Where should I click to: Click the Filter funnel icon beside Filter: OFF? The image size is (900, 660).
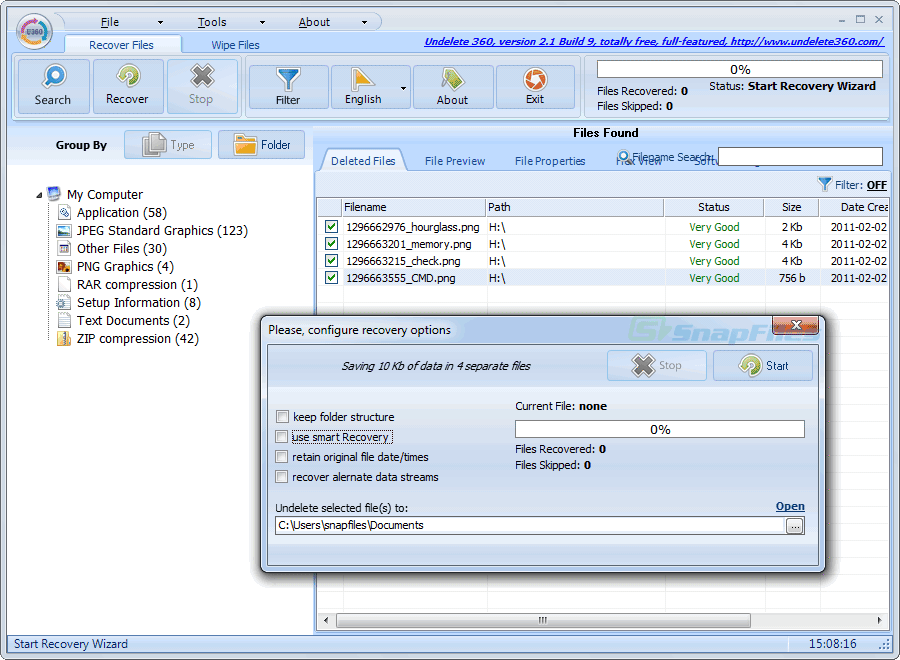[824, 184]
